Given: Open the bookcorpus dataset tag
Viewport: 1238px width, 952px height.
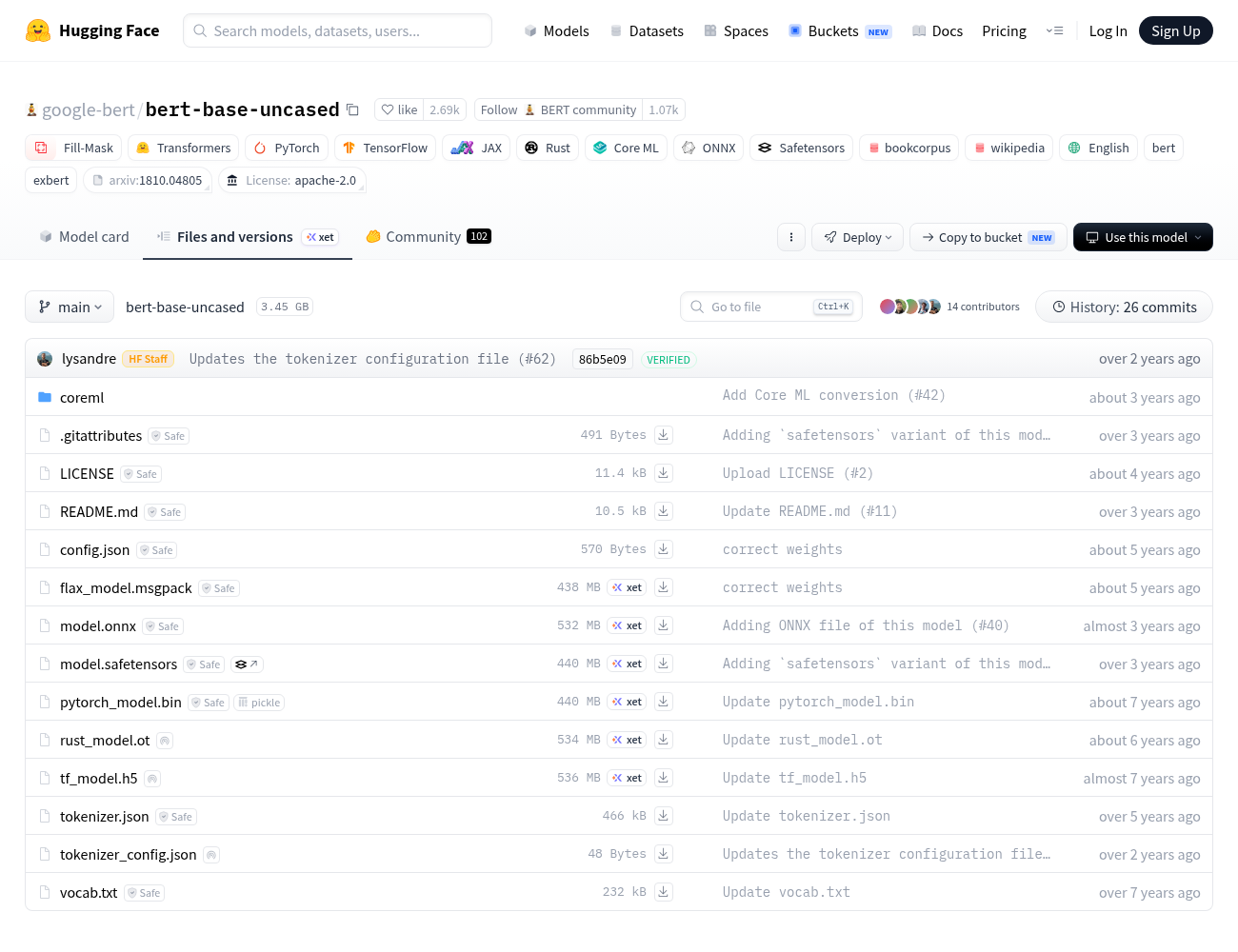Looking at the screenshot, I should (x=909, y=148).
